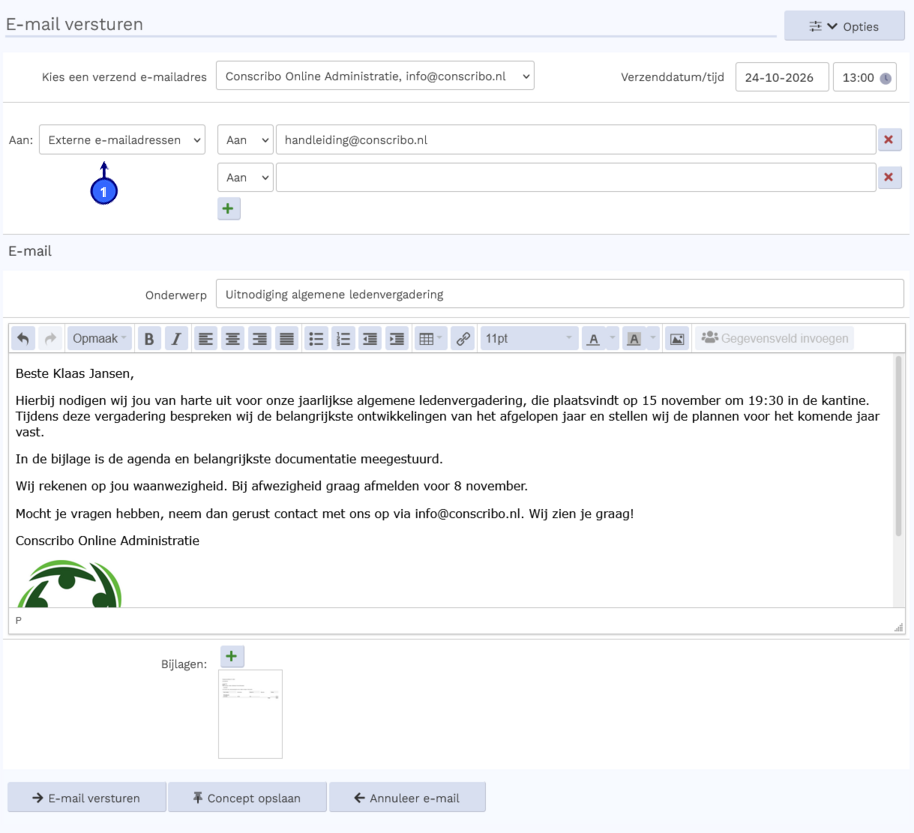This screenshot has width=914, height=833.
Task: Toggle bold formatting
Action: pos(149,339)
